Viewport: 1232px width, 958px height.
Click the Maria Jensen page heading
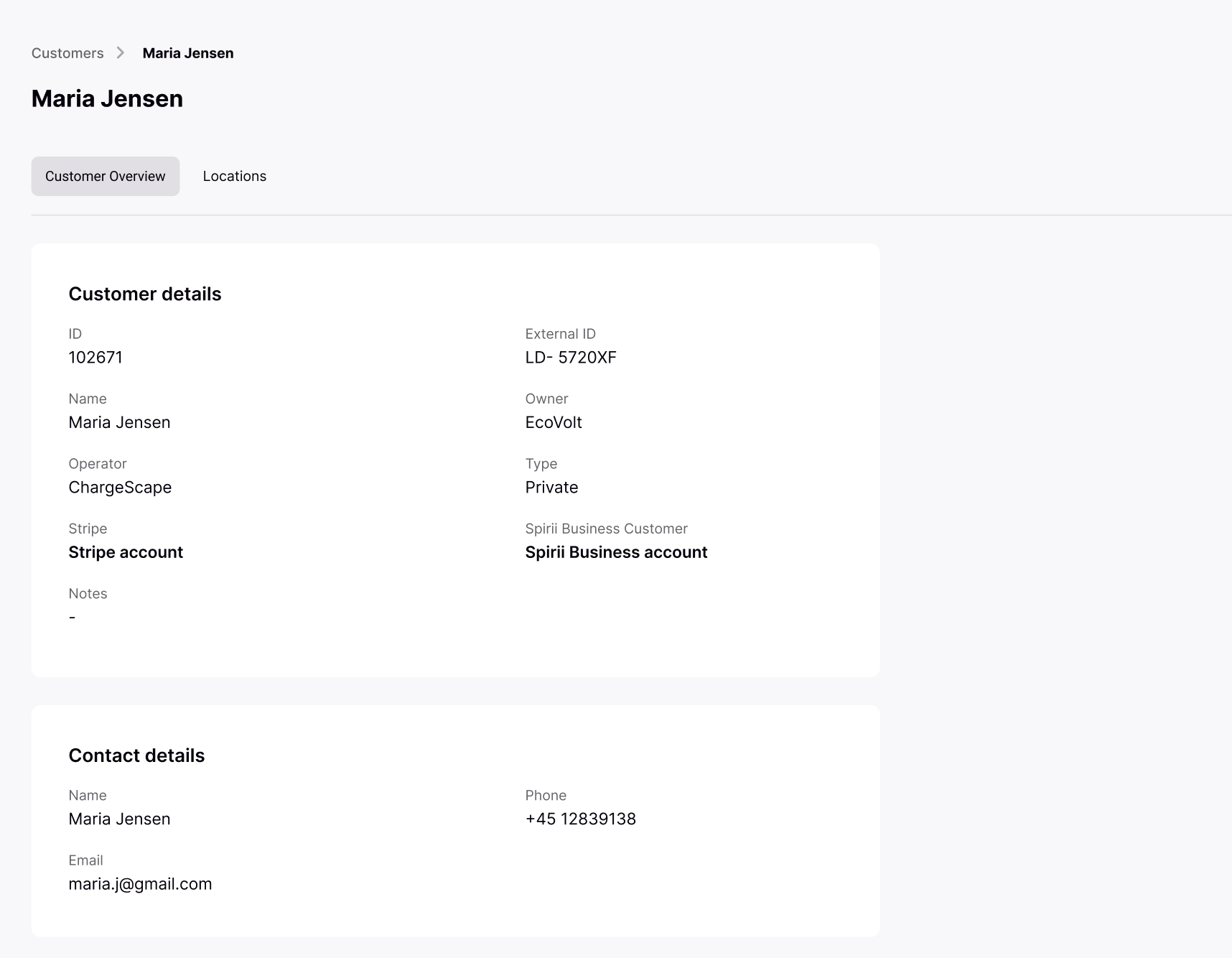tap(107, 98)
